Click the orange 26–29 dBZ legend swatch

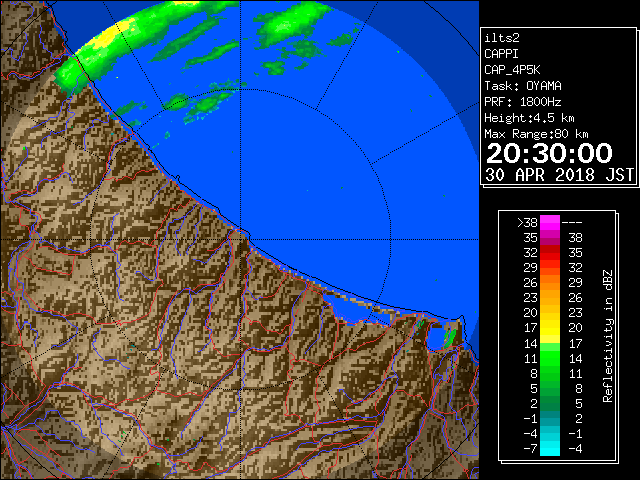(x=550, y=282)
